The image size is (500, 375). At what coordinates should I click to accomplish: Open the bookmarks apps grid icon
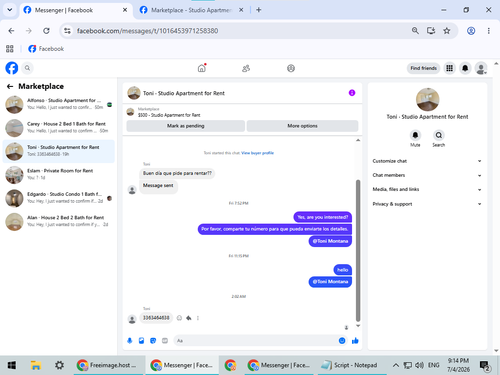(10, 49)
